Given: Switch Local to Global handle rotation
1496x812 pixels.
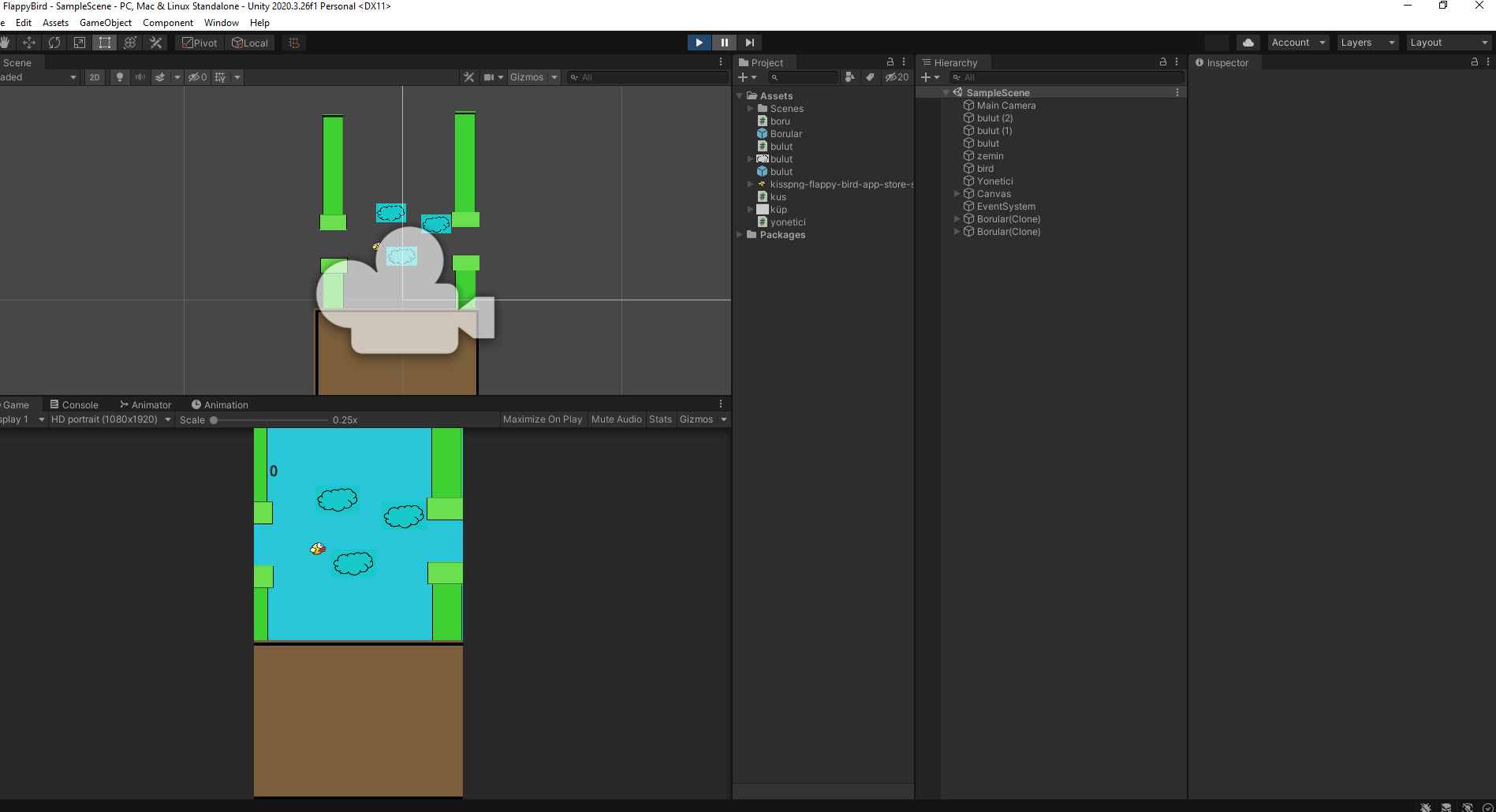Looking at the screenshot, I should pos(250,43).
